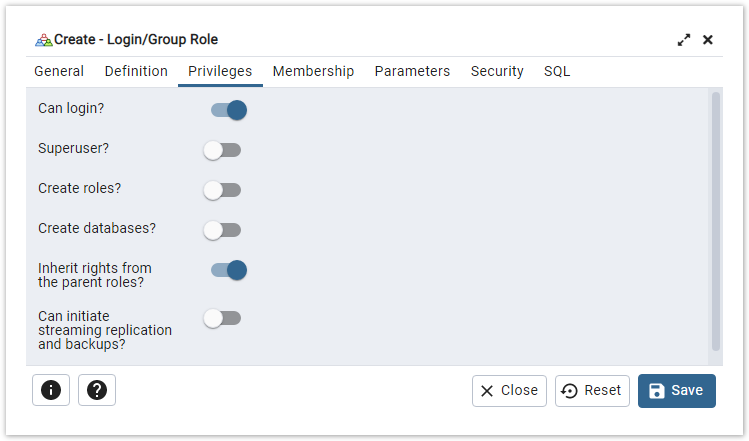Click the info icon button
Screen dimensions: 749x441
click(51, 390)
